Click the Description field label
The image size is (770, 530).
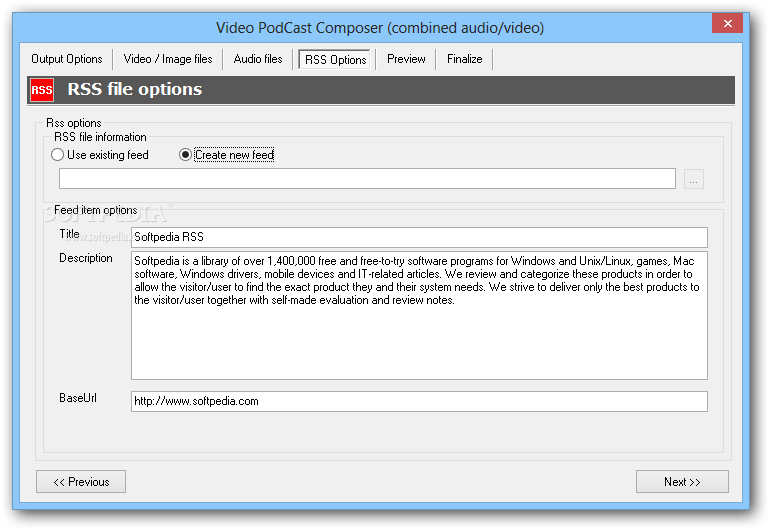(x=86, y=258)
